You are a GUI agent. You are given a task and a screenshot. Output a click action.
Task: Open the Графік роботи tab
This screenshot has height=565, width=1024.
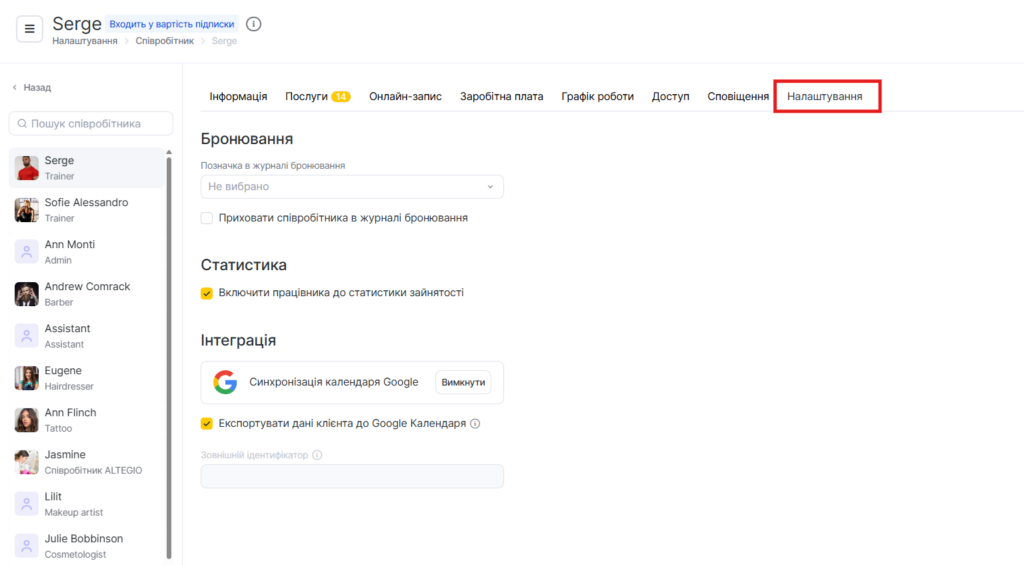(x=597, y=97)
